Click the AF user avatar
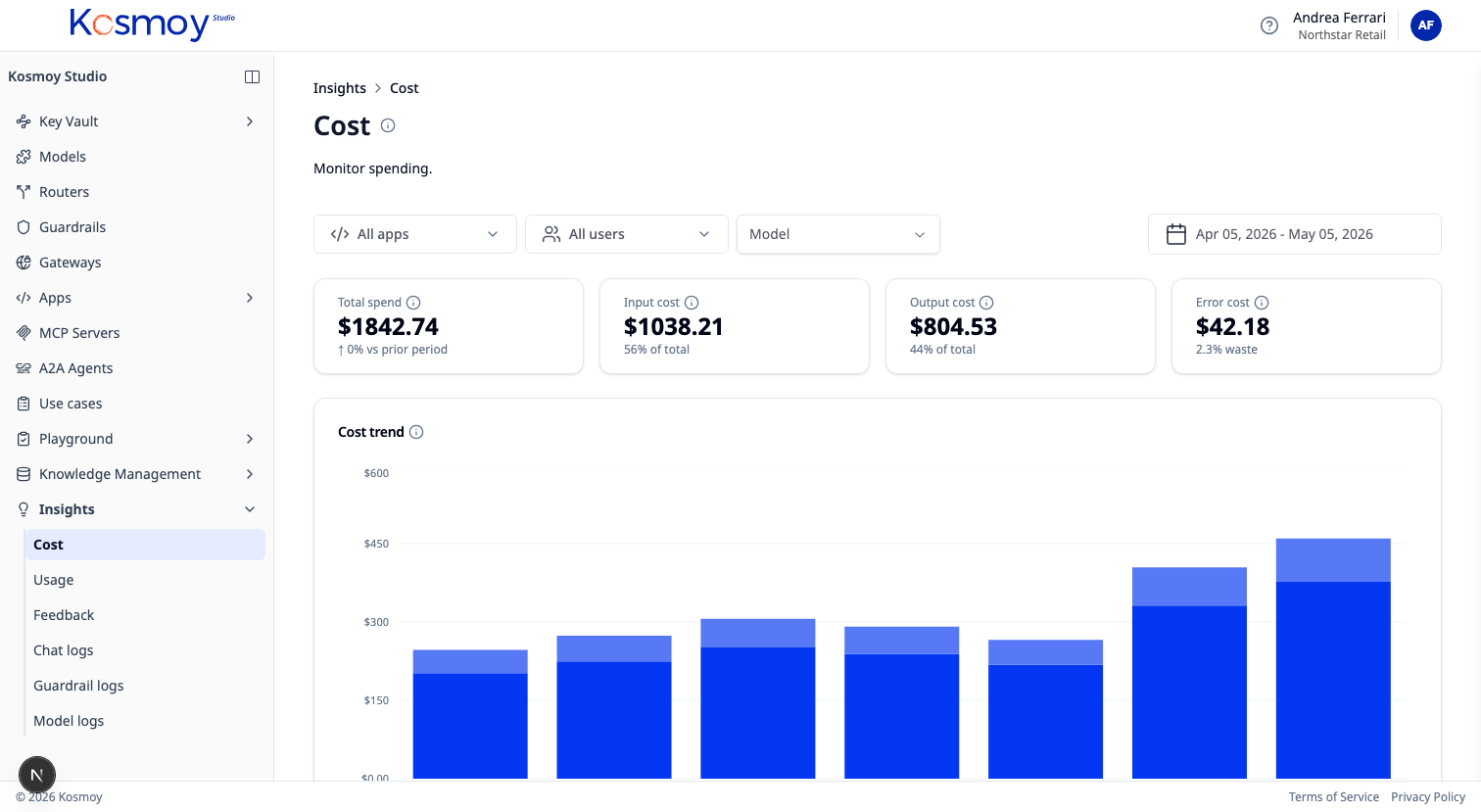This screenshot has width=1481, height=812. pos(1426,25)
